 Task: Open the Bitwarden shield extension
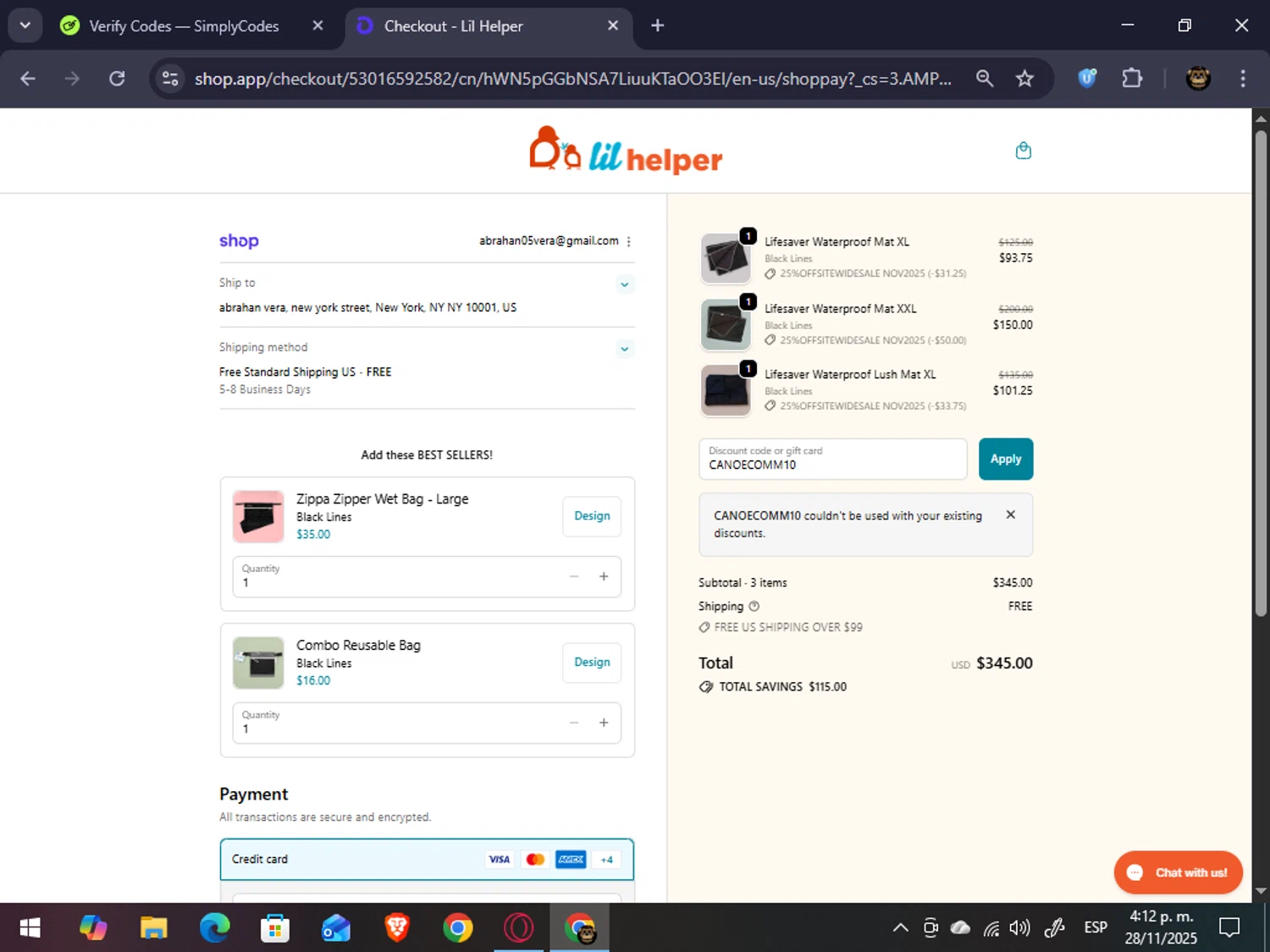1087,79
